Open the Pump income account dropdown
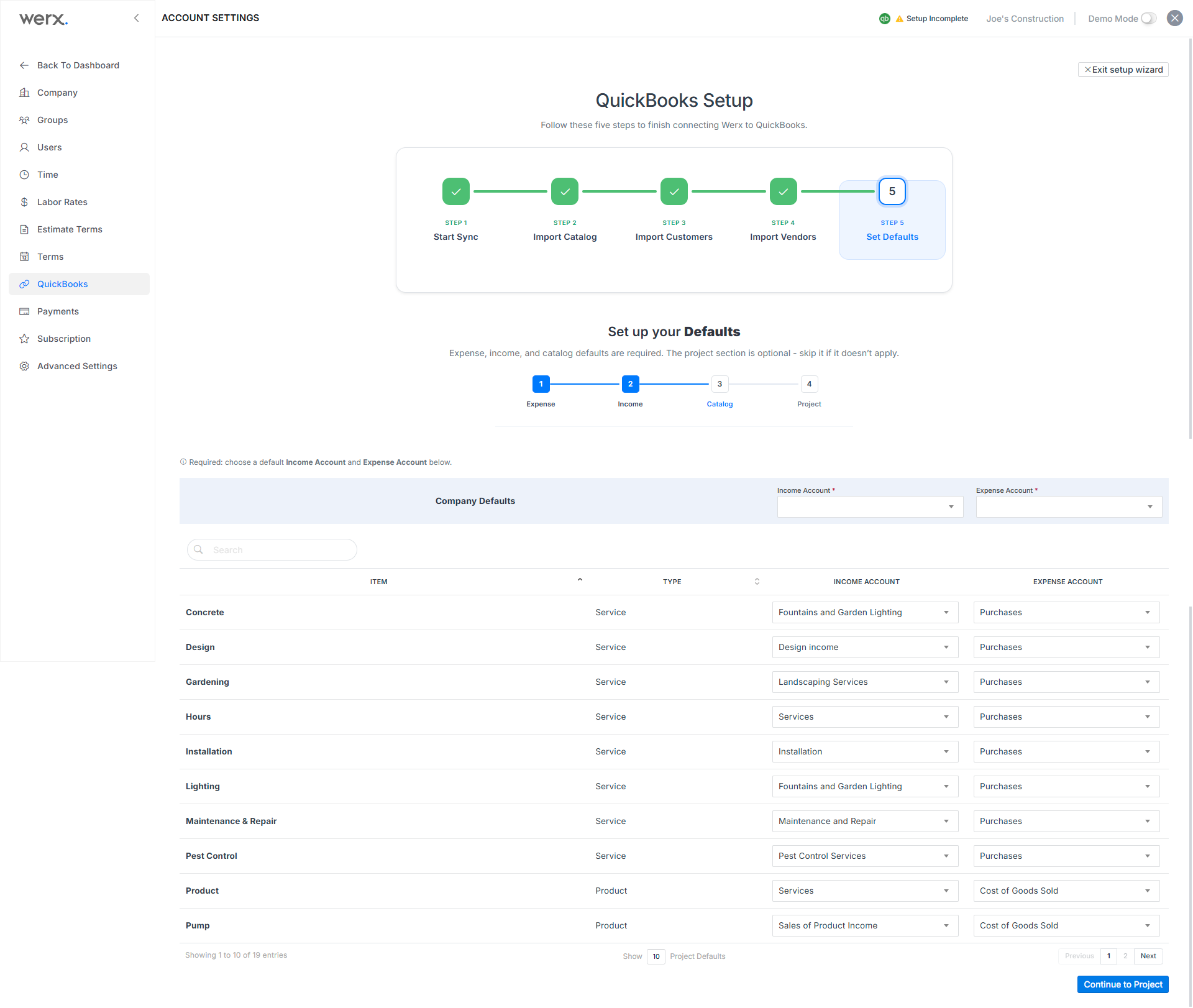 click(865, 926)
